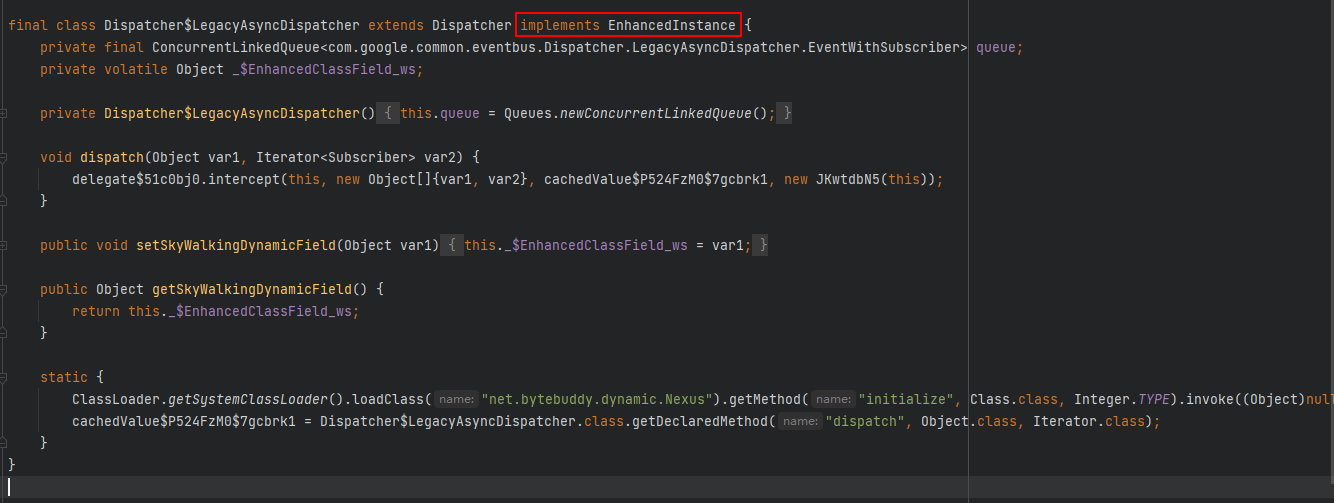Screen dimensions: 1334x503
Task: Click 'name:' hint before "dispatch" string
Action: tap(801, 421)
